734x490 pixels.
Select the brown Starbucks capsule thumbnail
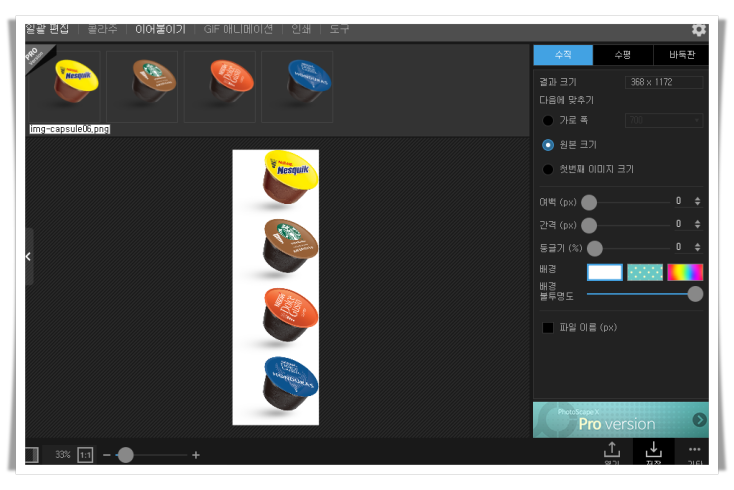[x=142, y=86]
